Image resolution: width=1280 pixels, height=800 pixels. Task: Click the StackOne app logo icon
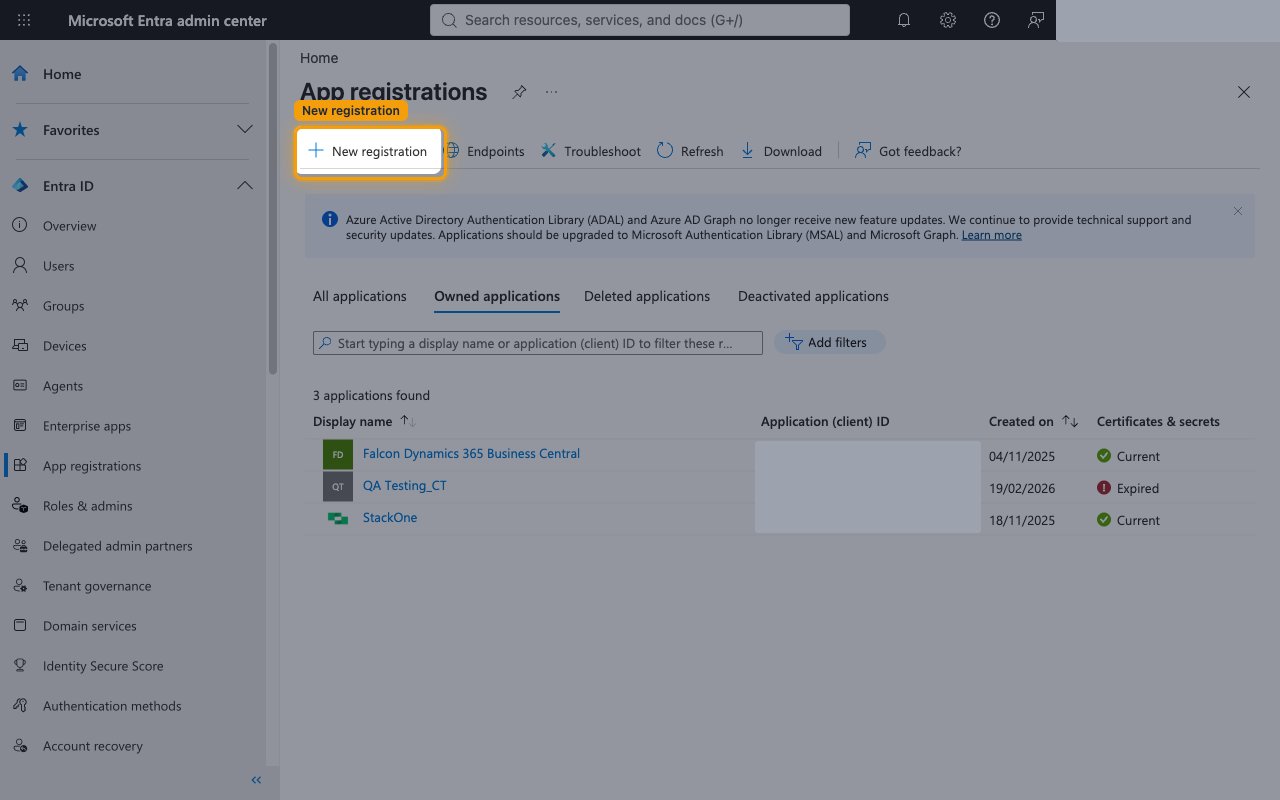338,518
